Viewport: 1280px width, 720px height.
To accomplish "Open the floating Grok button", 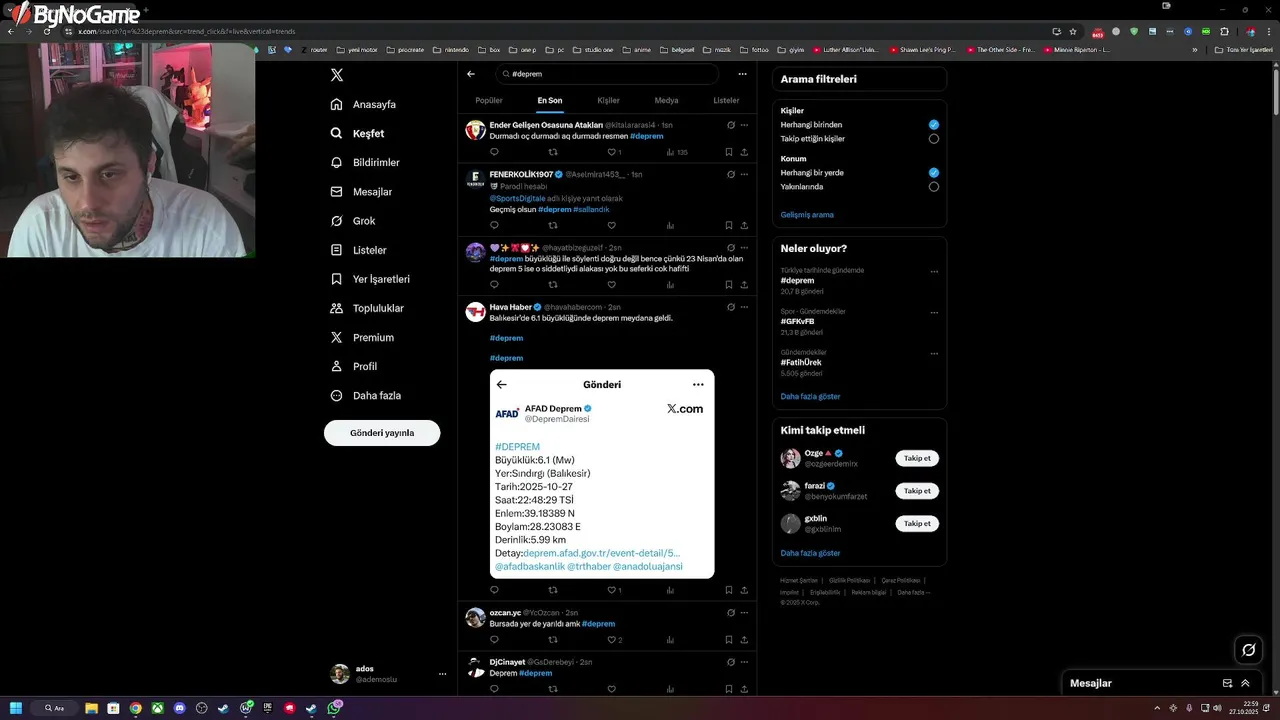I will tap(1248, 650).
